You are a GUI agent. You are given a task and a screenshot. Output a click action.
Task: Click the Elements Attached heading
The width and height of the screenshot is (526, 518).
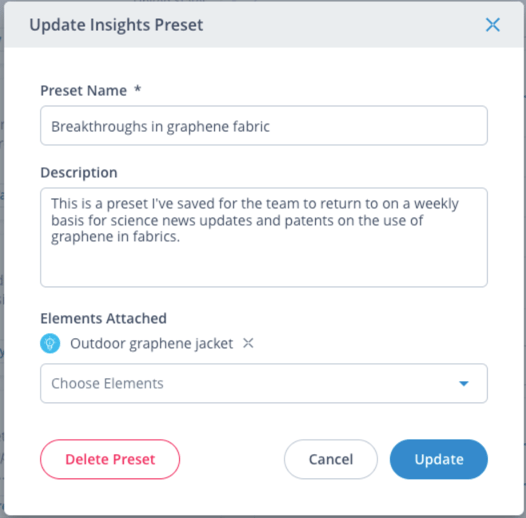tap(103, 318)
